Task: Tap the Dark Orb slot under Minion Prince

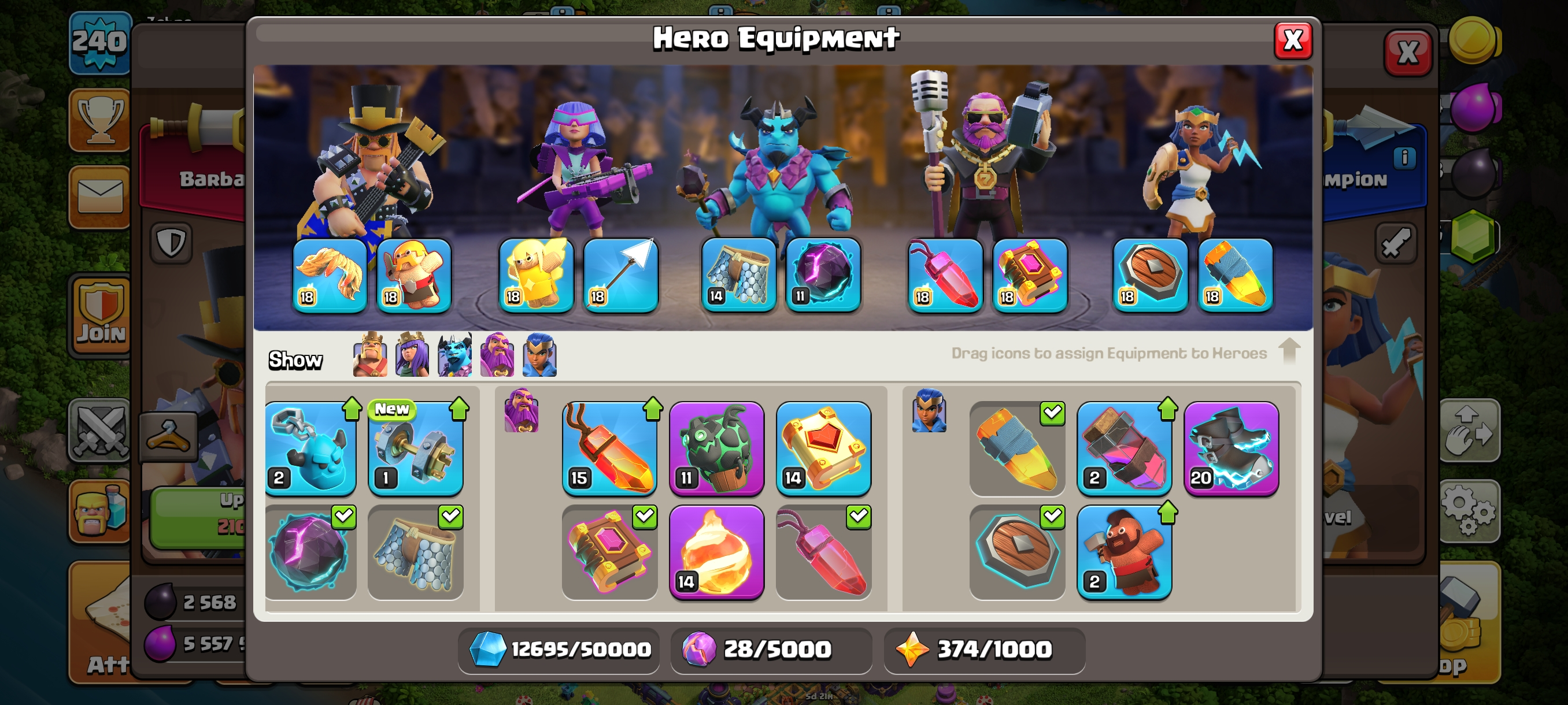Action: pos(823,276)
